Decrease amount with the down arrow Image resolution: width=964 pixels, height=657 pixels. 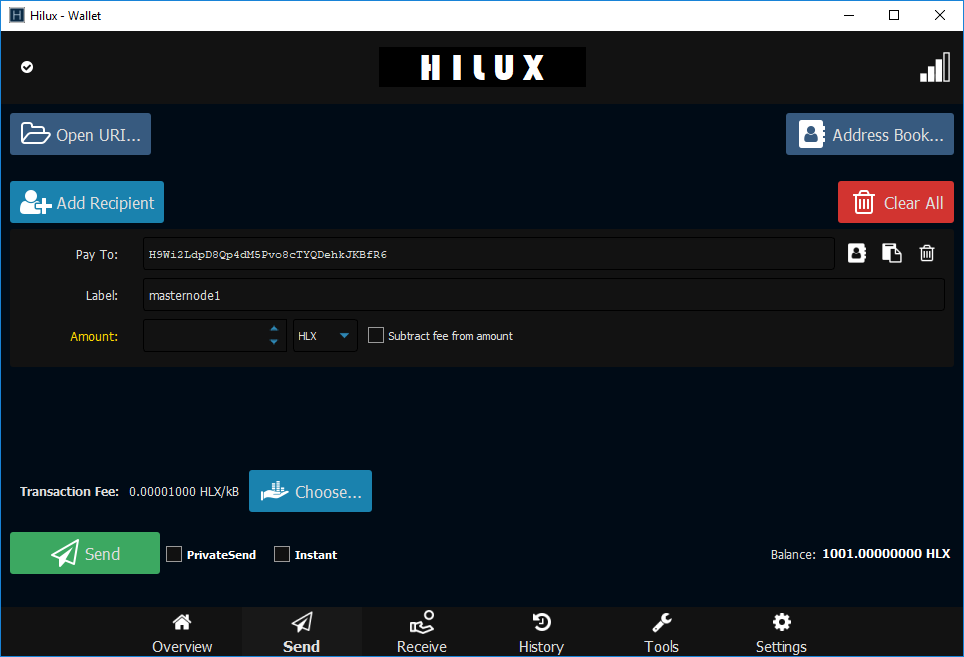[274, 342]
